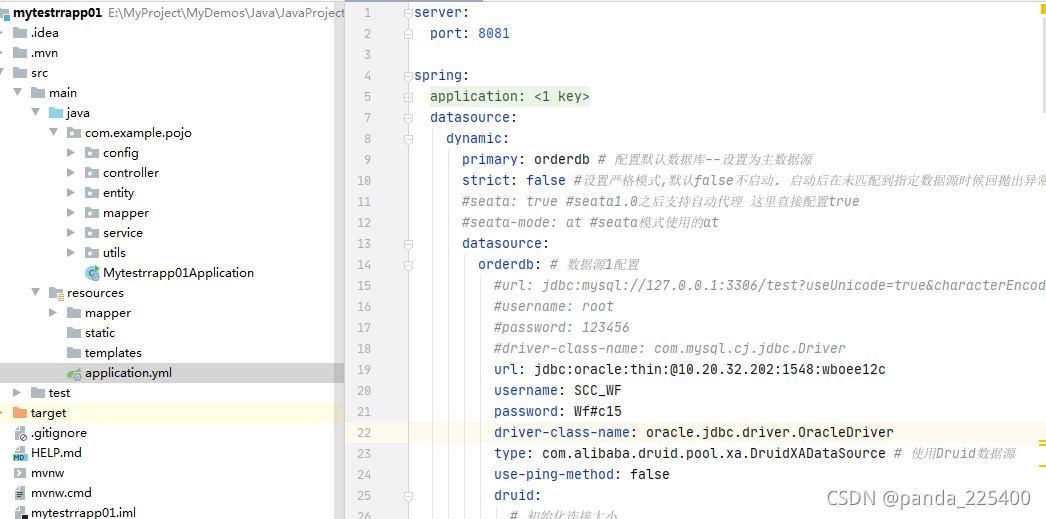Fold the spring block gutter marker
Viewport: 1046px width, 519px height.
click(408, 76)
